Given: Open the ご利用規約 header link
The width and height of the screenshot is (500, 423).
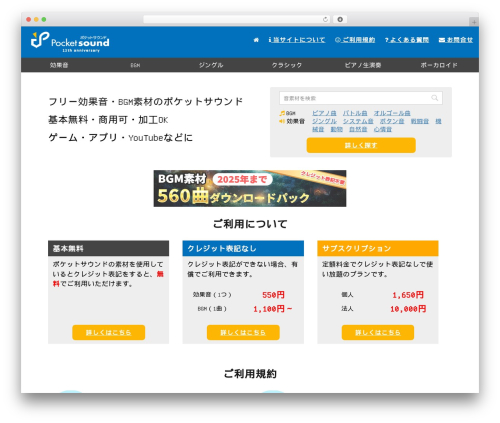Looking at the screenshot, I should coord(355,40).
